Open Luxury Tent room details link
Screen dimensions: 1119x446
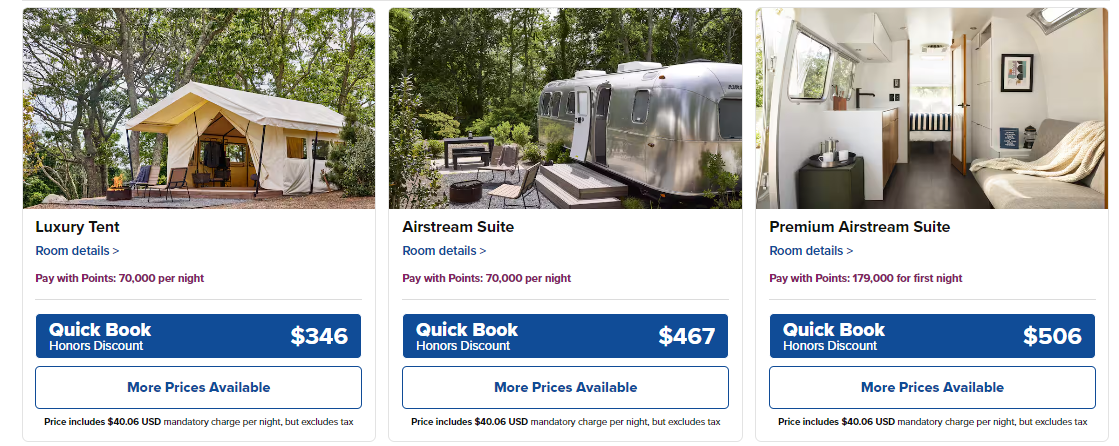click(x=77, y=250)
